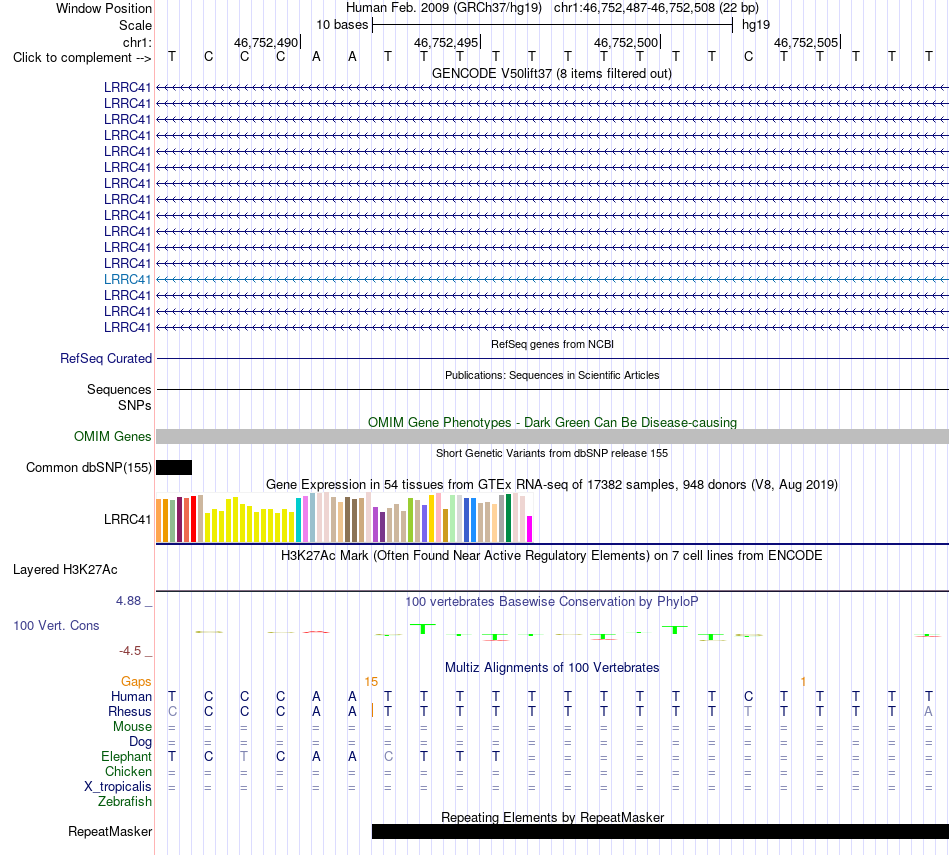Open 'Short Genetic Variants from dbSNP release 155' title
The image size is (950, 855).
552,453
